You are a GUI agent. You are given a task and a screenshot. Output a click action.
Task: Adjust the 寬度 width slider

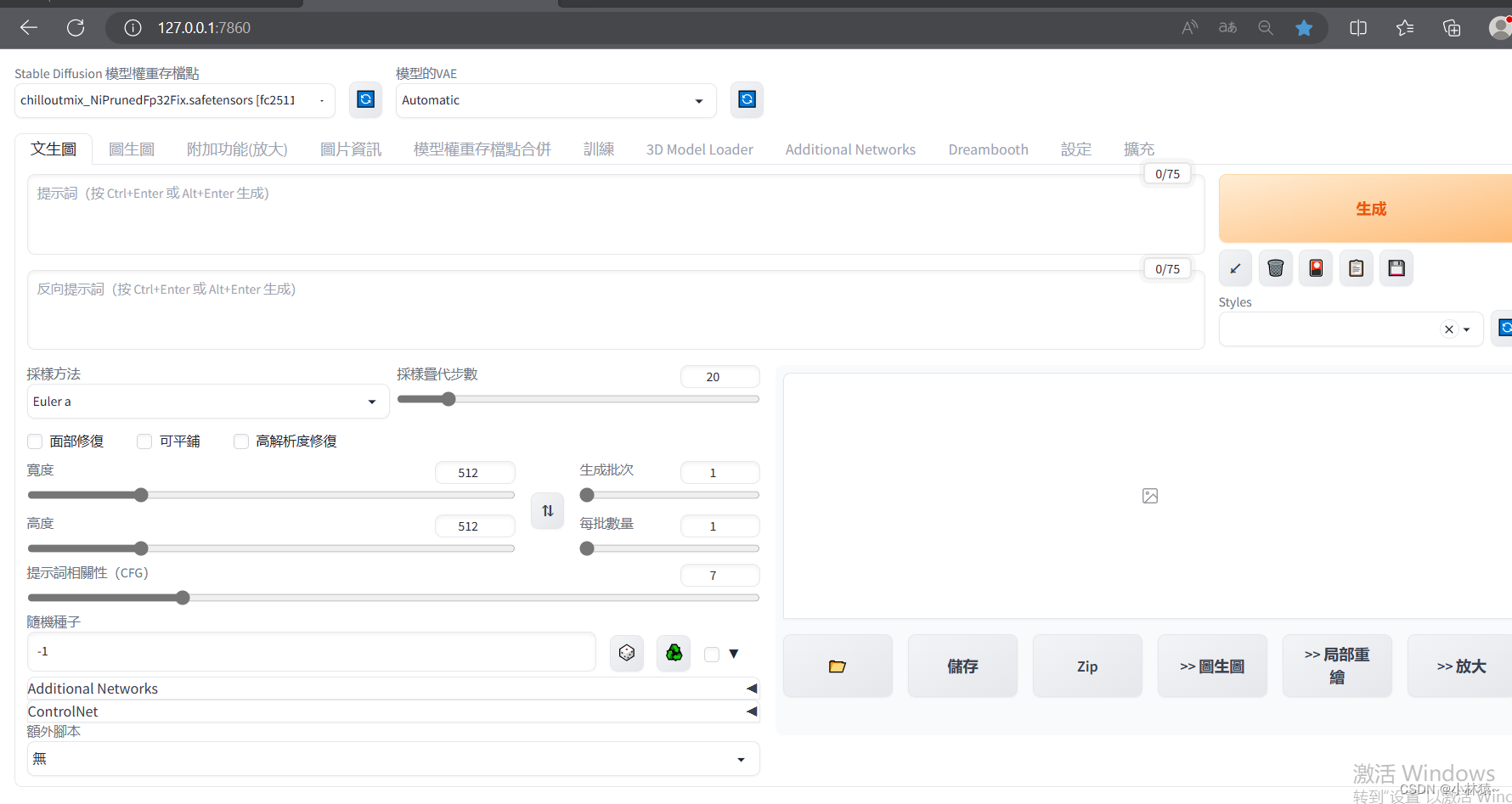tap(271, 495)
